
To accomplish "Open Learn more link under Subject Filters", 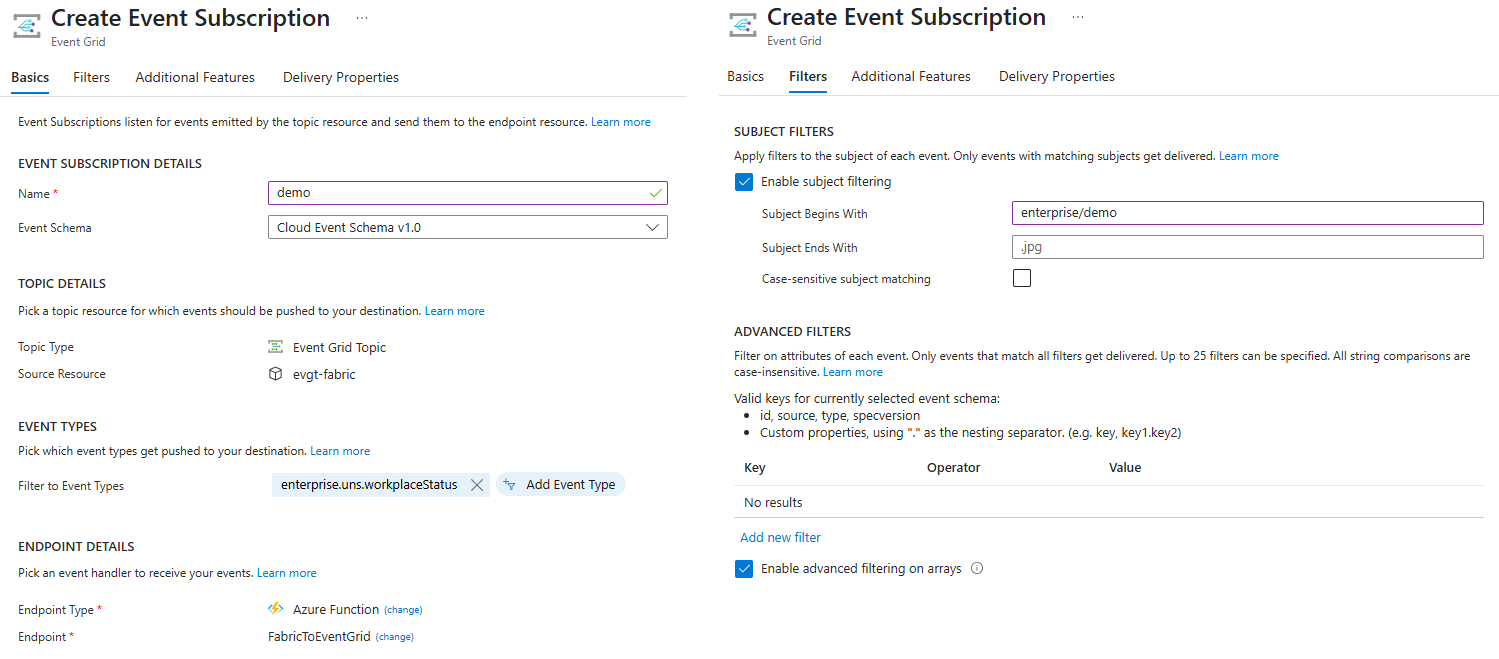I will tap(1249, 156).
